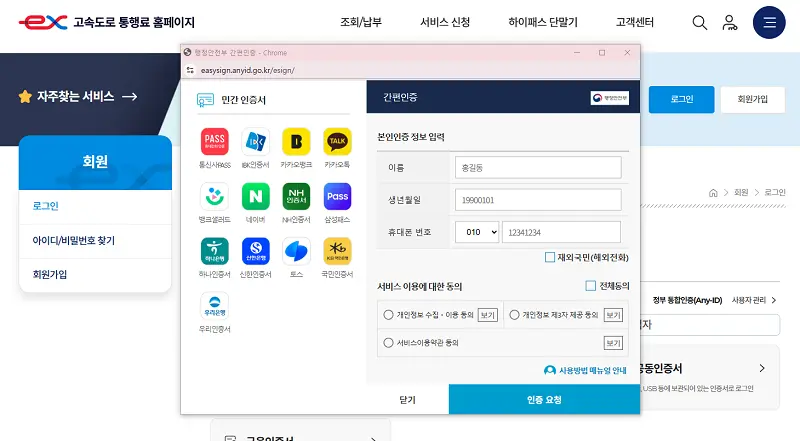Click the home icon in breadcrumb
The height and width of the screenshot is (441, 800).
(713, 192)
